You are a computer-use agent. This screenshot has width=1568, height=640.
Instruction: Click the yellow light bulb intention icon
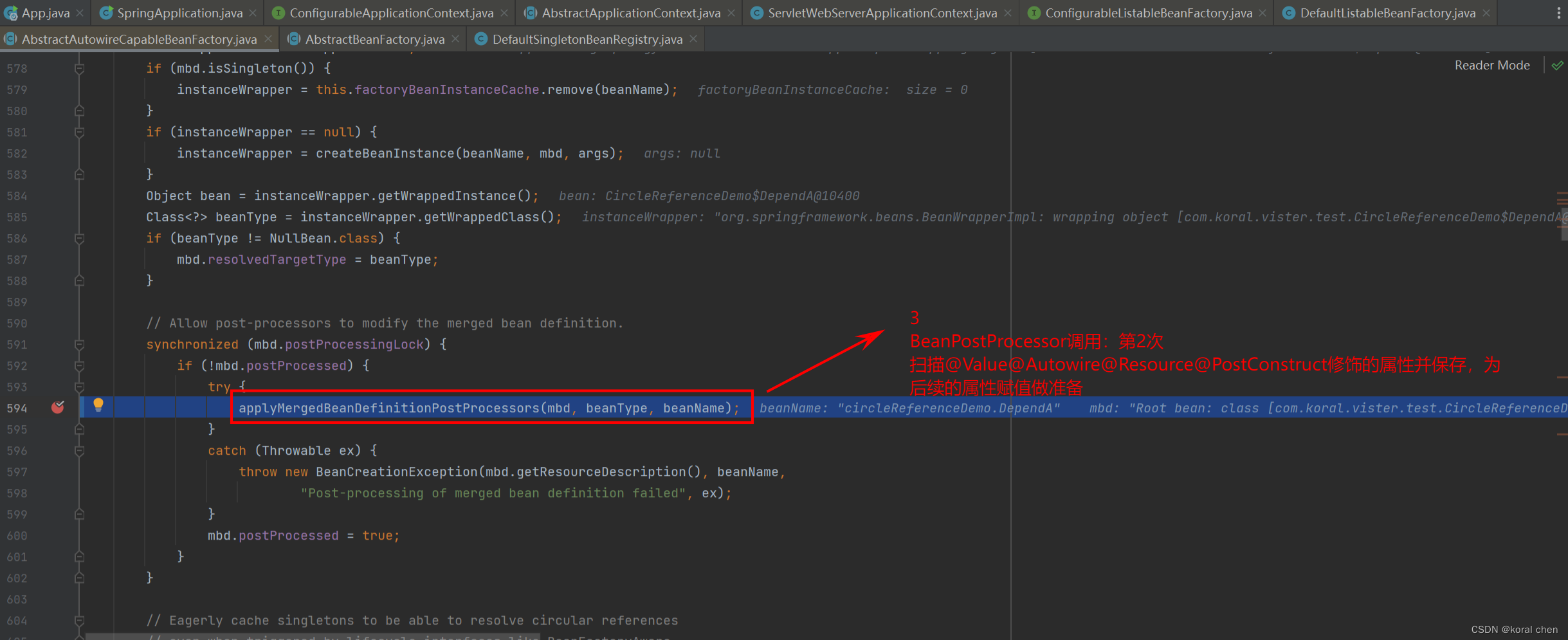(x=98, y=405)
